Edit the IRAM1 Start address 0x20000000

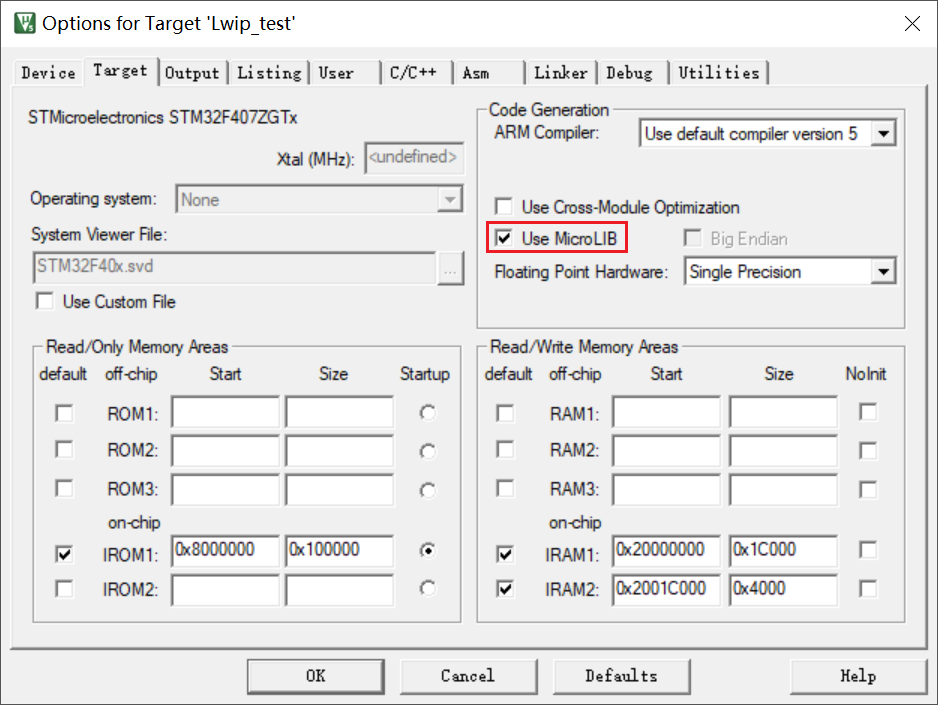(x=666, y=551)
